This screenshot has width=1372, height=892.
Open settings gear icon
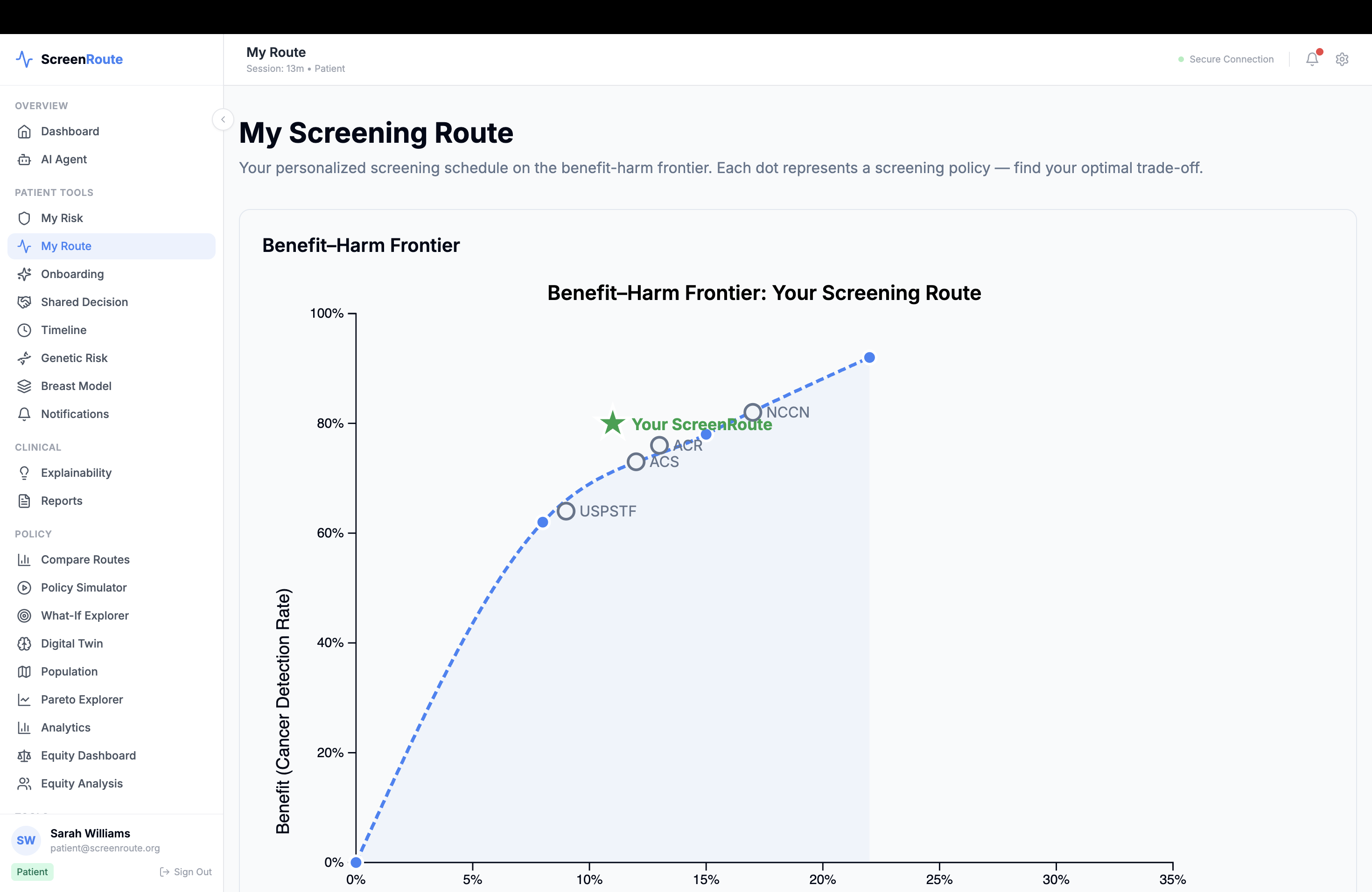tap(1342, 59)
